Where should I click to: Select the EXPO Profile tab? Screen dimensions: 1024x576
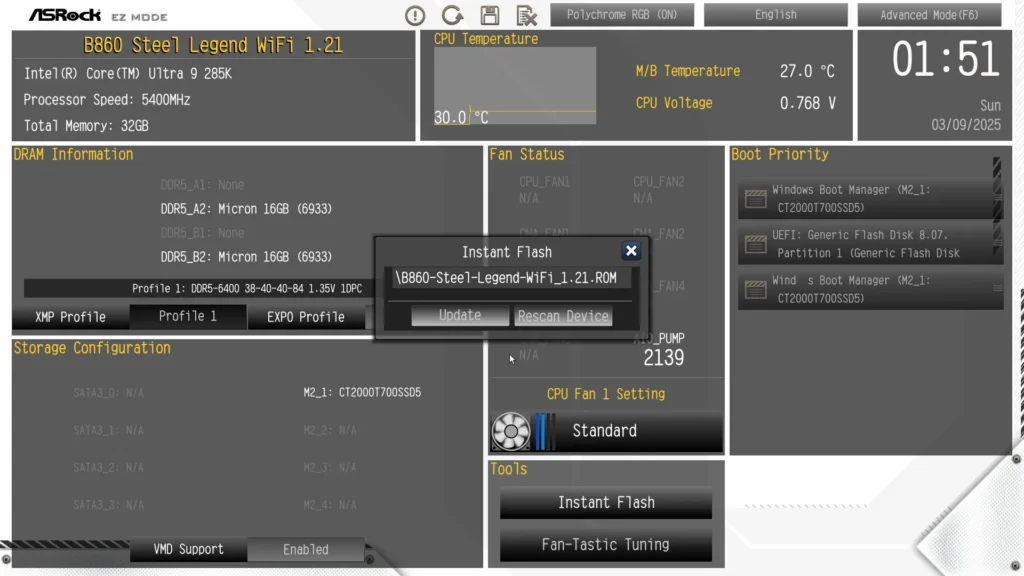[x=306, y=317]
